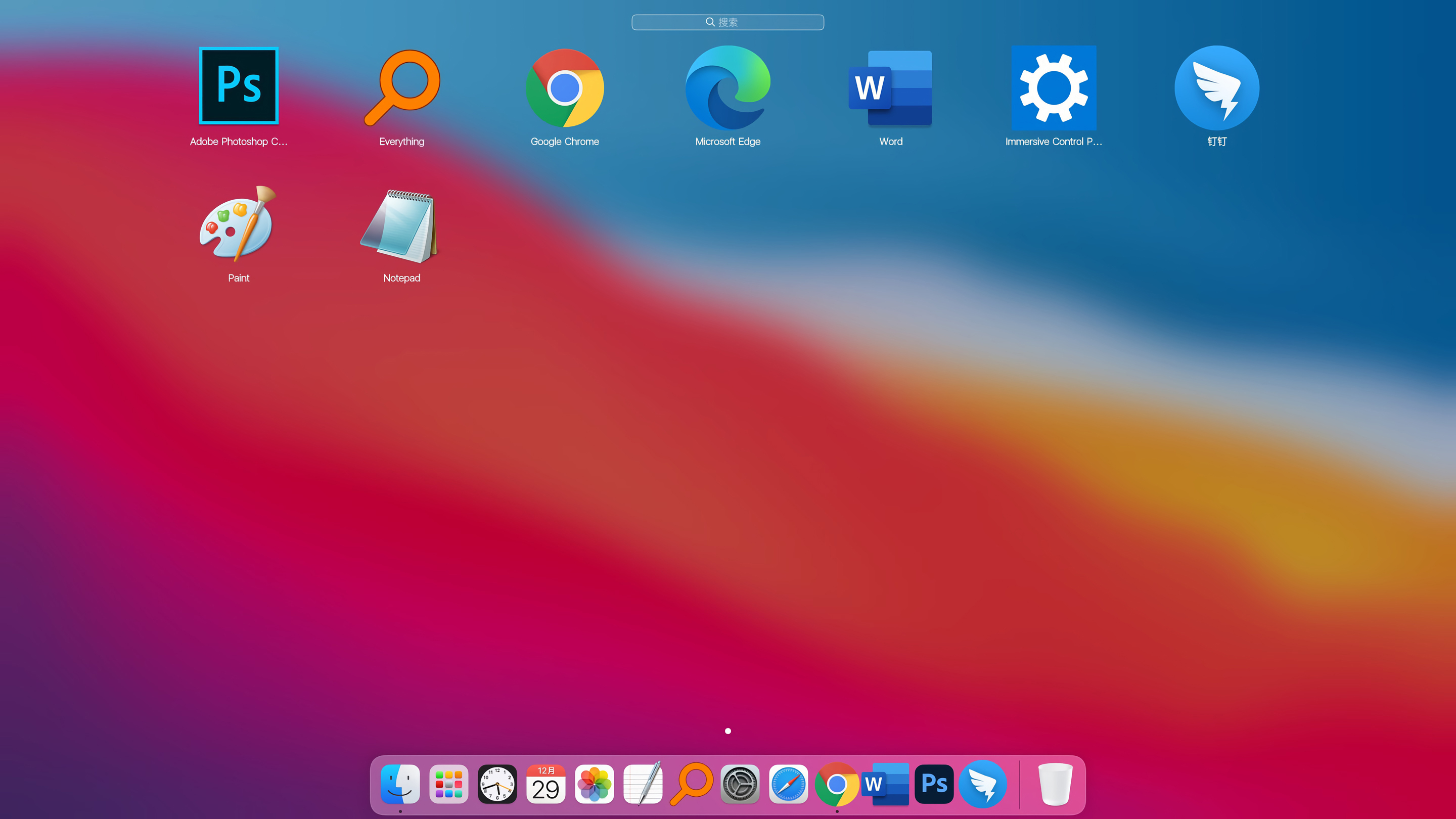The height and width of the screenshot is (819, 1456).
Task: Open the Clock app in the dock
Action: 497,784
